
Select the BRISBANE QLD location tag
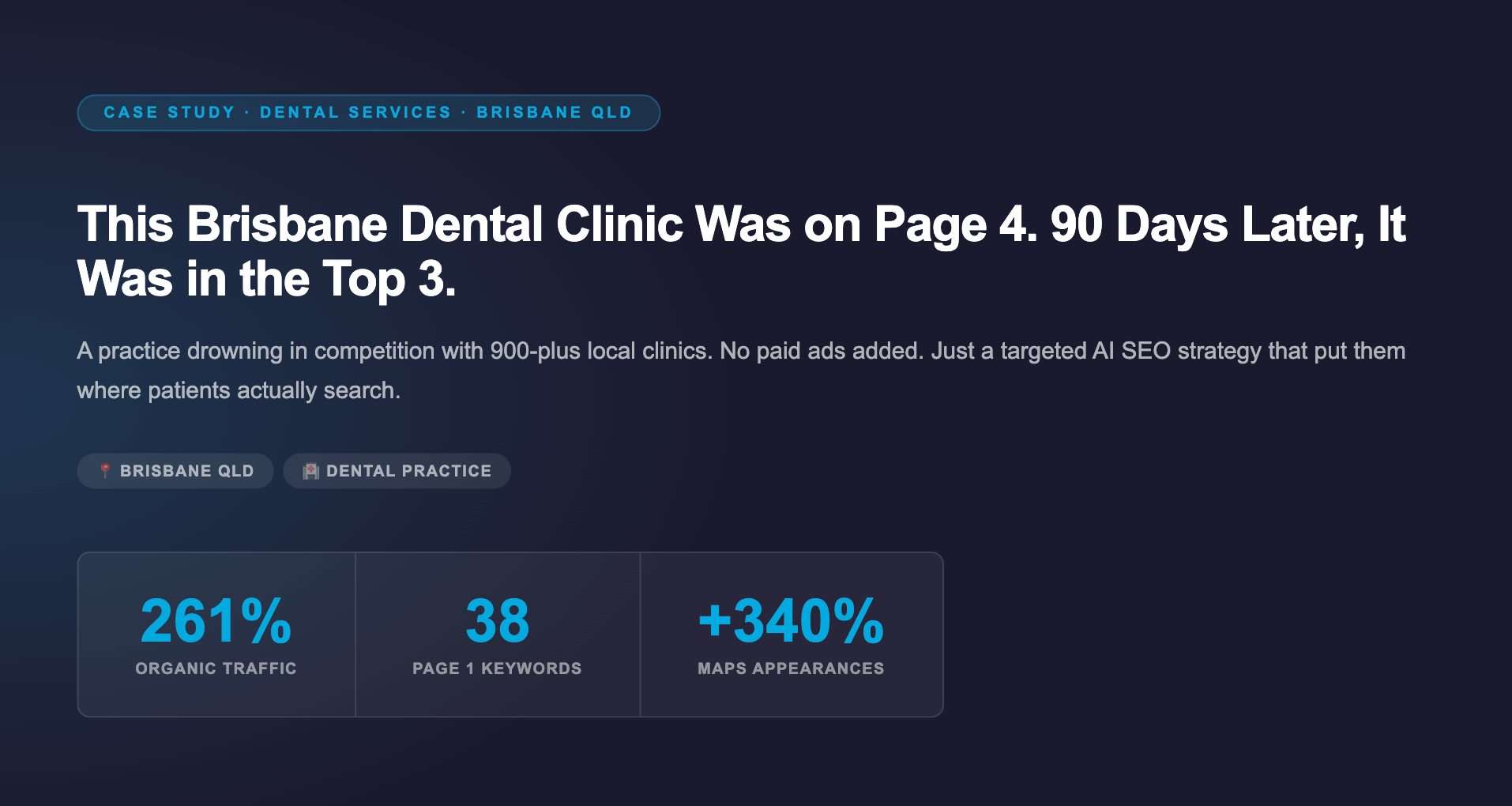pyautogui.click(x=186, y=471)
